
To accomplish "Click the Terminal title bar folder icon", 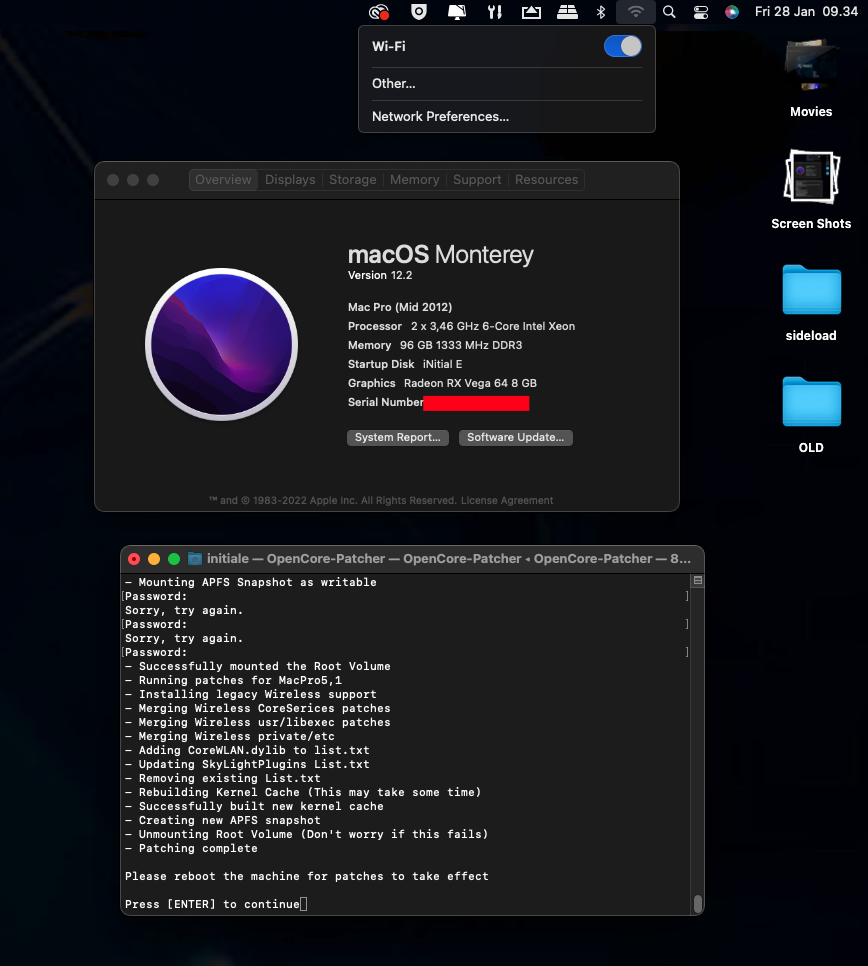I will (x=195, y=559).
